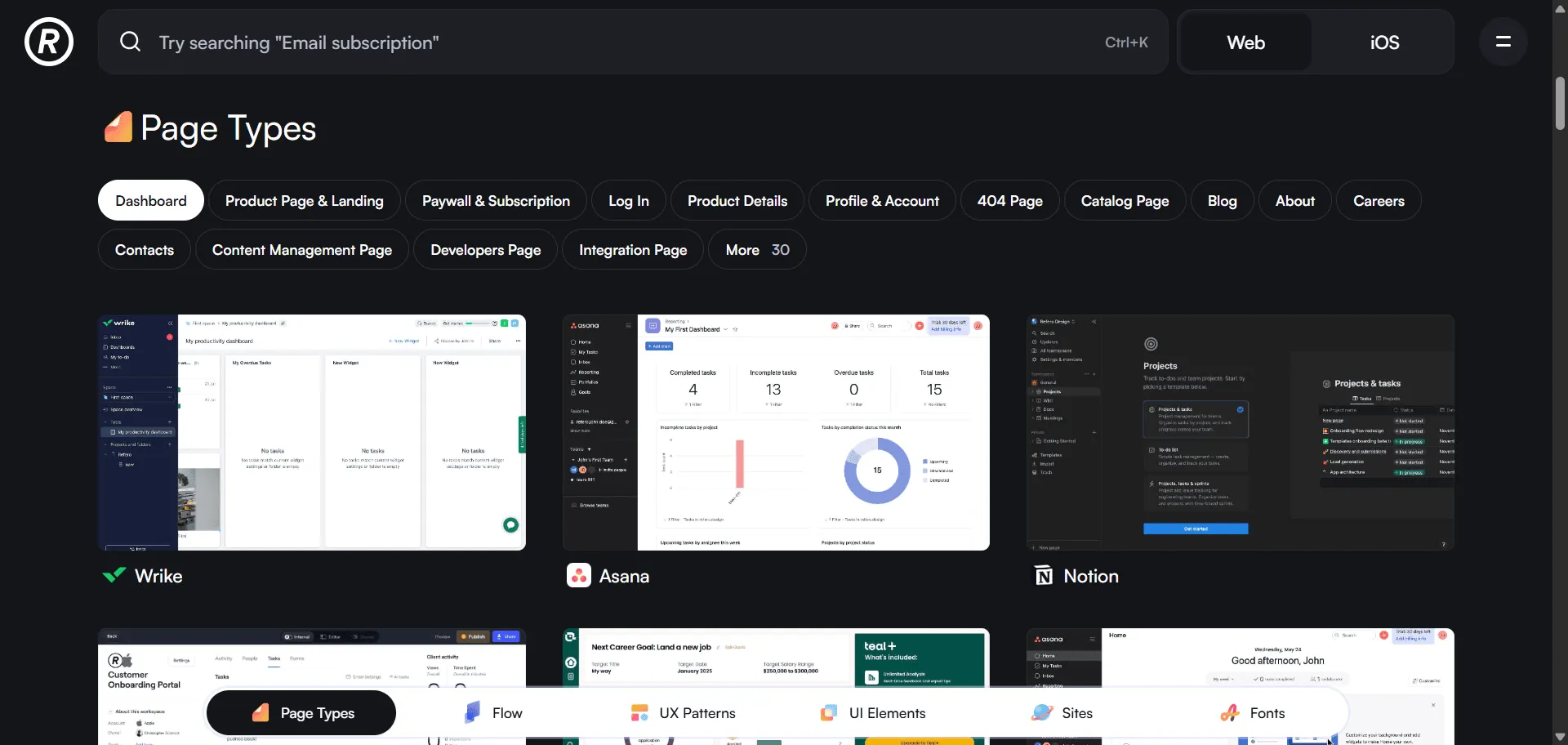Click the Asana logo icon
This screenshot has width=1568, height=745.
(x=579, y=576)
